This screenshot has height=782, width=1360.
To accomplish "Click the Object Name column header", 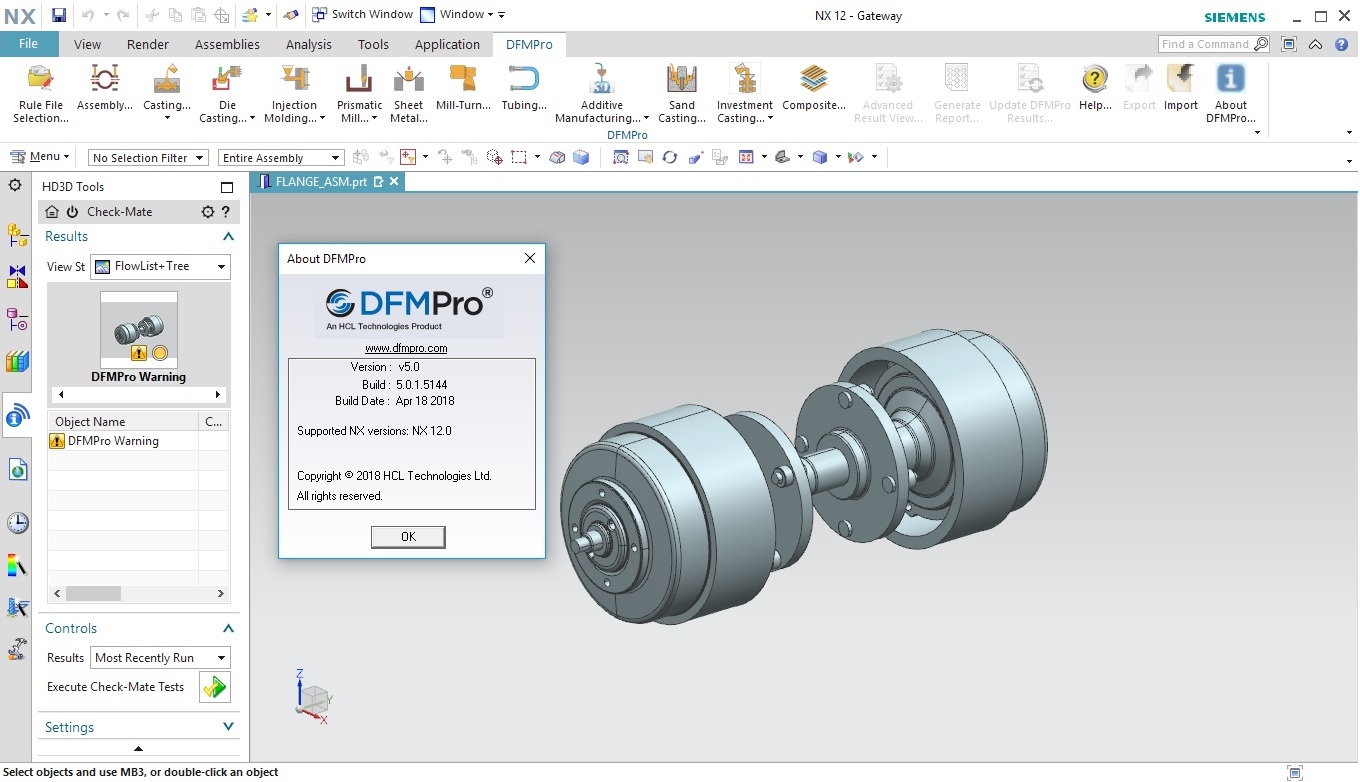I will point(123,422).
